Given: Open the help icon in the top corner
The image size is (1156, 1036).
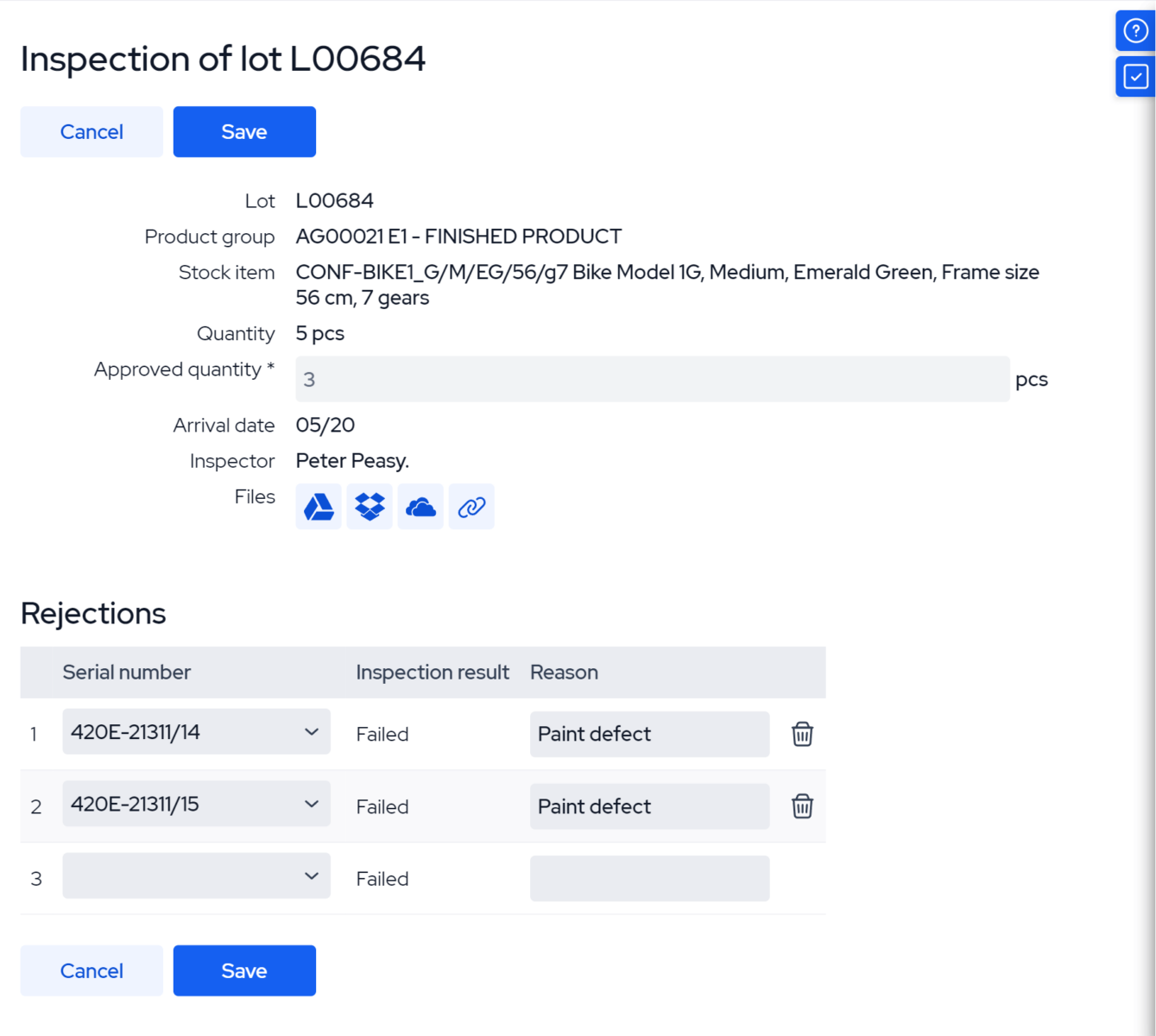Looking at the screenshot, I should tap(1134, 30).
